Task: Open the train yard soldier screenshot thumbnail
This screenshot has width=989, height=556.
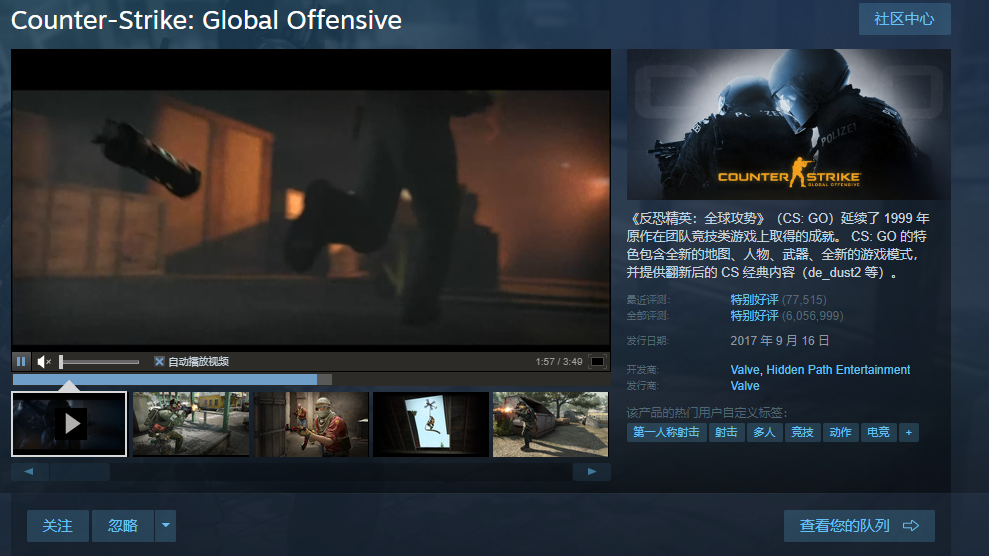Action: (x=190, y=424)
